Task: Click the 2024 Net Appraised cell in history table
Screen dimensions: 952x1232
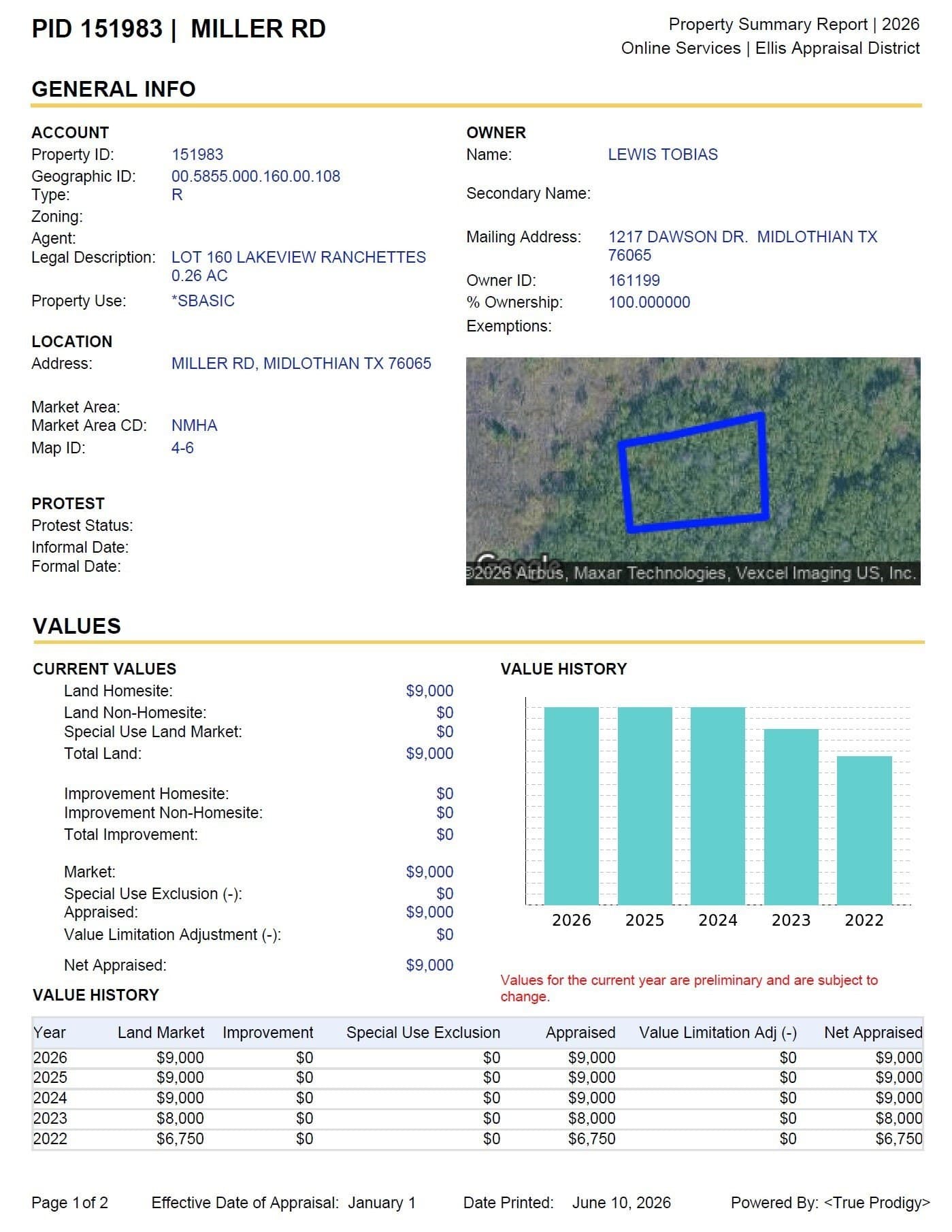Action: [899, 1098]
